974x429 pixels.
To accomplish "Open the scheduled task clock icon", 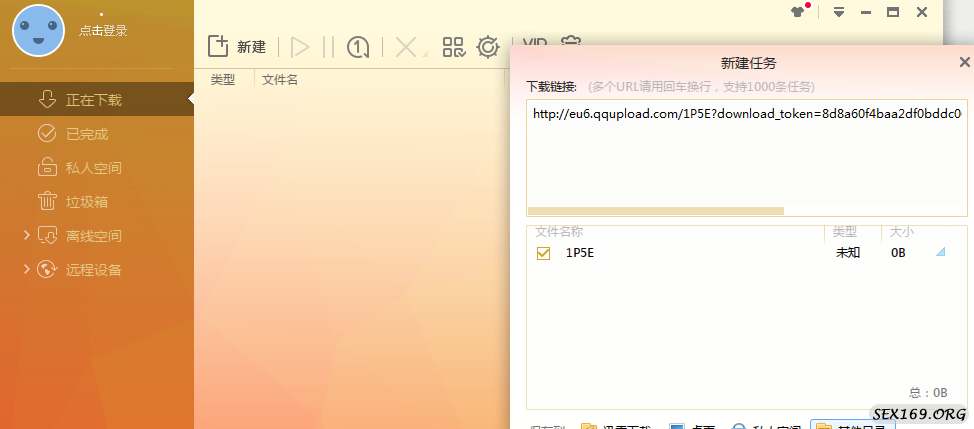I will click(x=358, y=47).
